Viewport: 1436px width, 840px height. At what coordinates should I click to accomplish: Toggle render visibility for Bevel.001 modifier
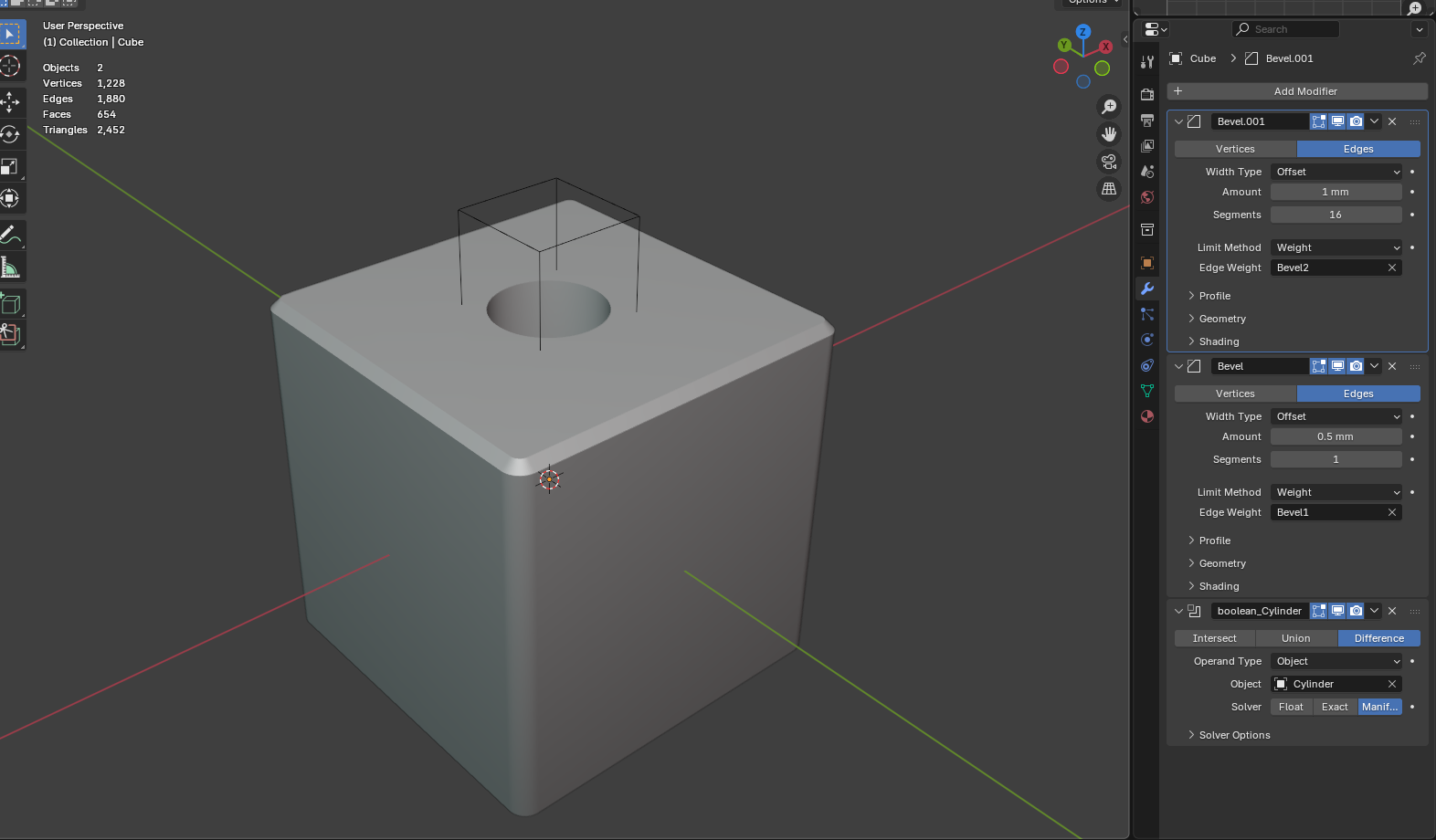click(x=1357, y=121)
